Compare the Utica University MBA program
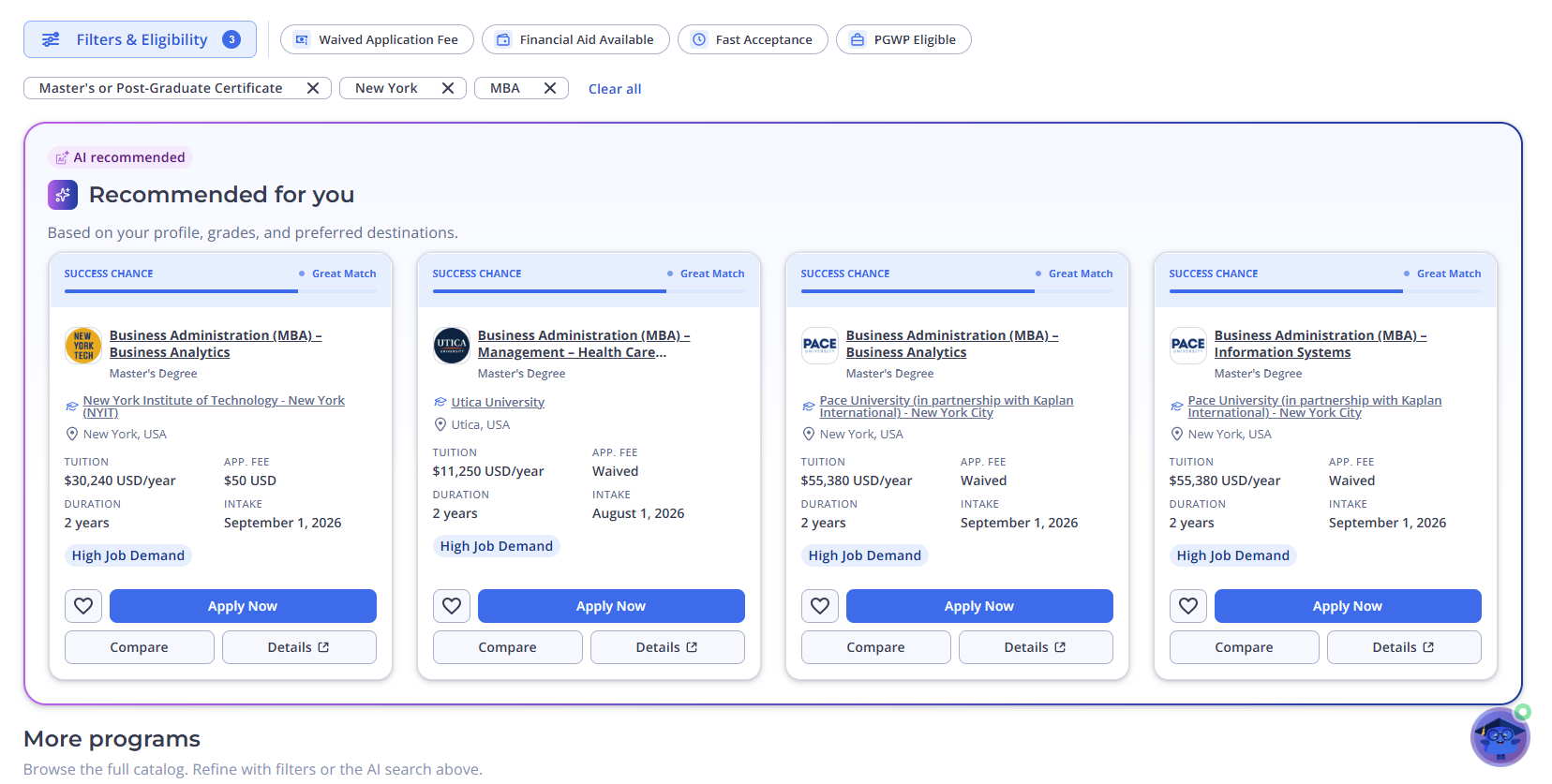The width and height of the screenshot is (1552, 784). coord(508,647)
